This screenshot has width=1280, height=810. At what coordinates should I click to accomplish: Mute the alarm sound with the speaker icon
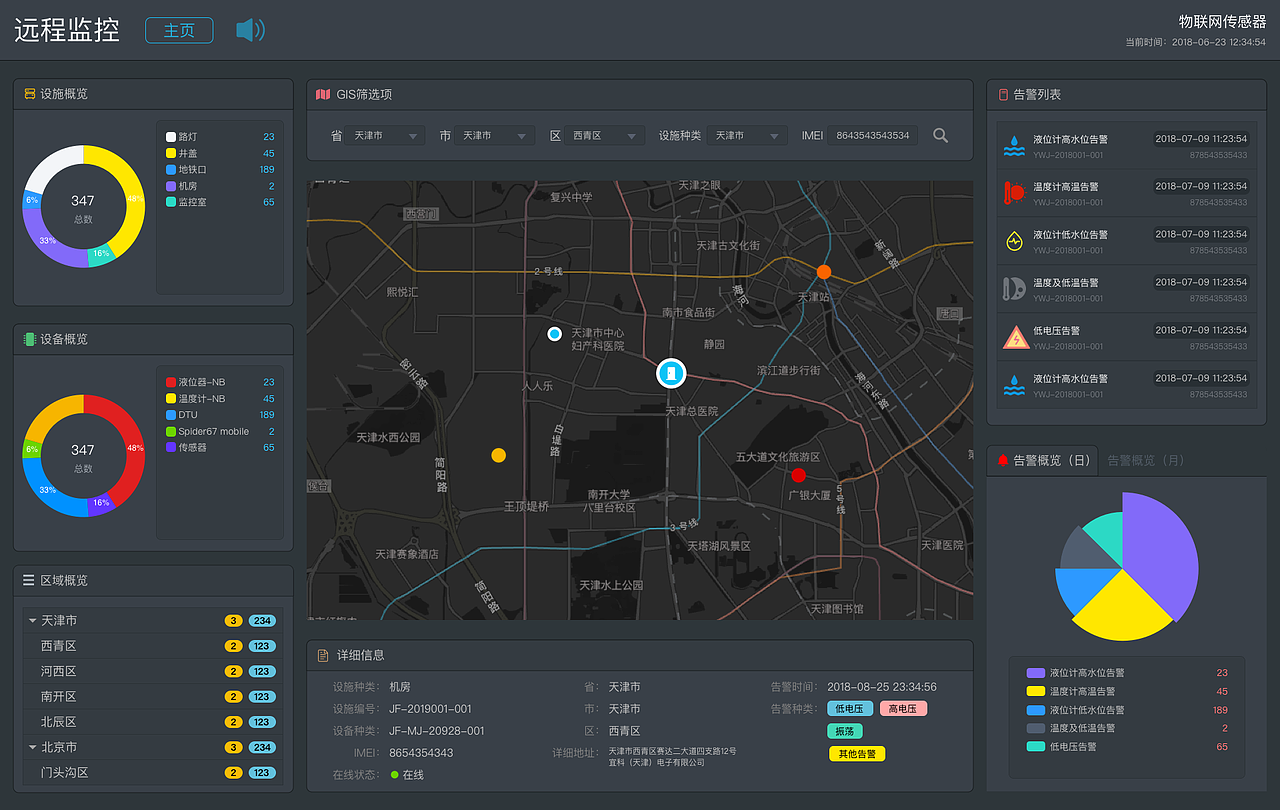point(250,30)
